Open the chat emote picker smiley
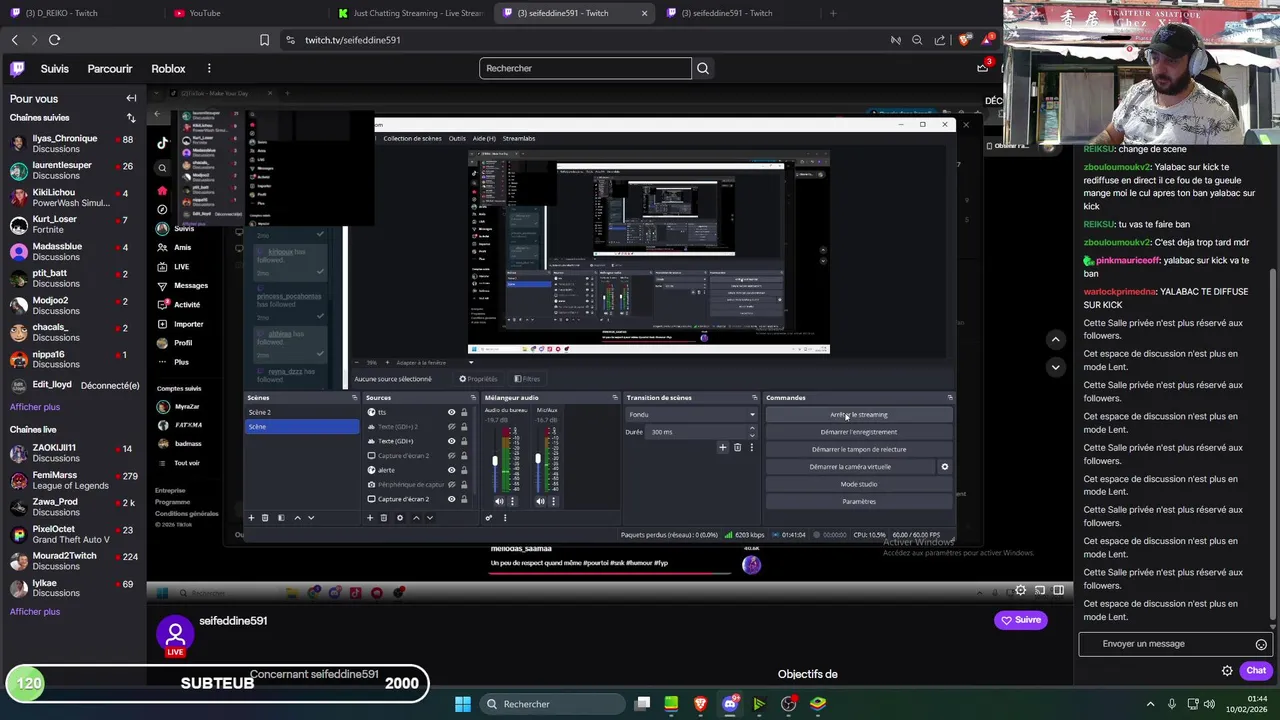The height and width of the screenshot is (720, 1280). click(x=1261, y=644)
